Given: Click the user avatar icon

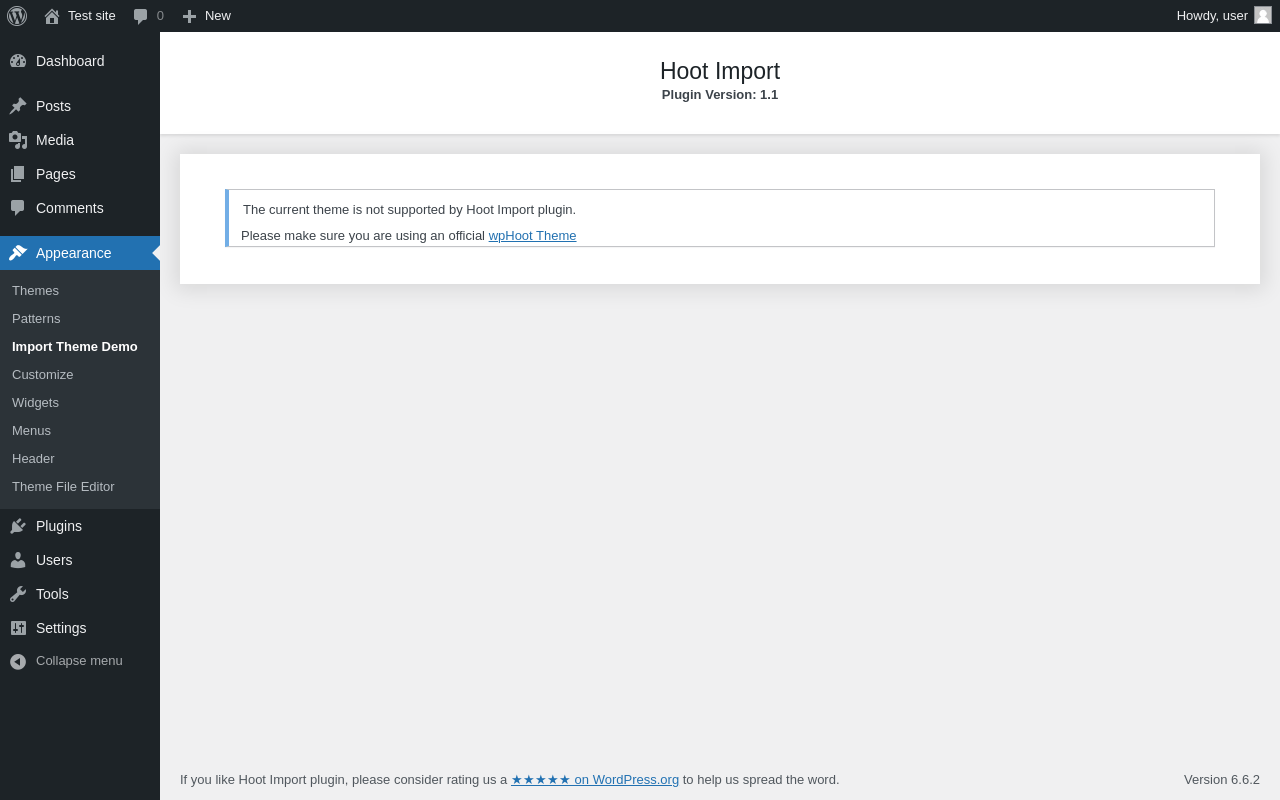Looking at the screenshot, I should (x=1263, y=15).
